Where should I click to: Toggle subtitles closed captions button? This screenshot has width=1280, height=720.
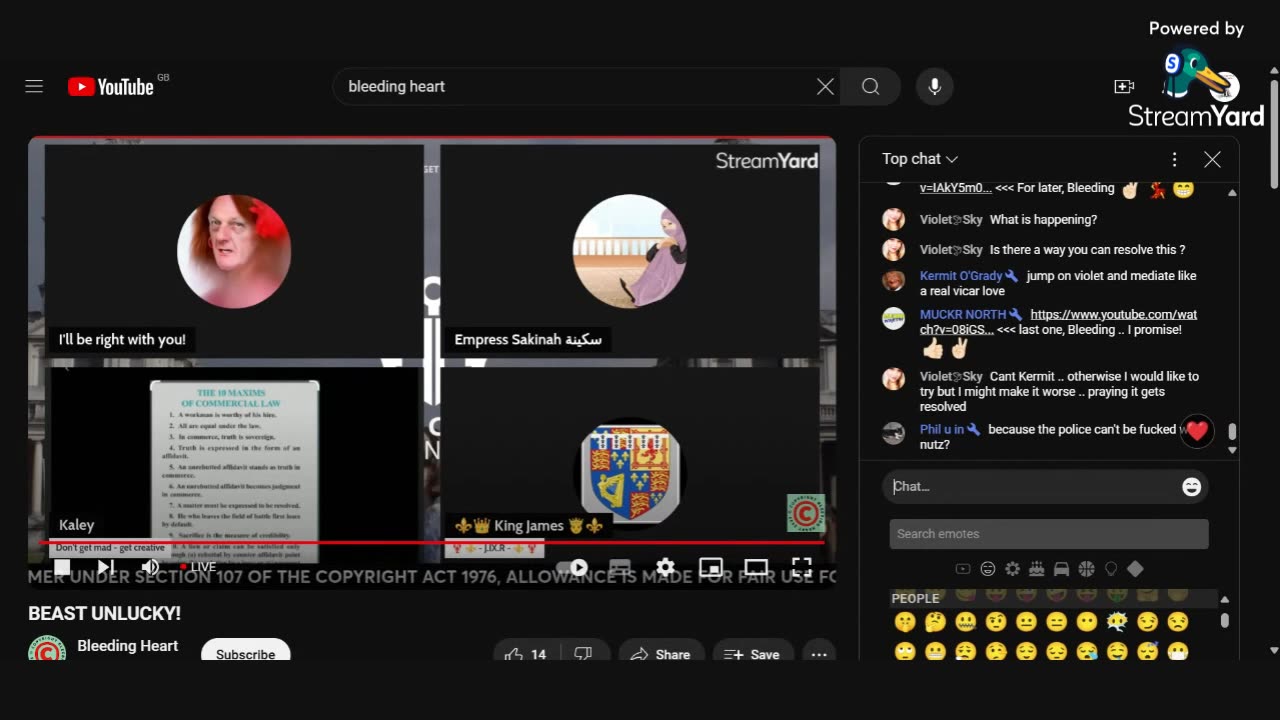(x=620, y=567)
